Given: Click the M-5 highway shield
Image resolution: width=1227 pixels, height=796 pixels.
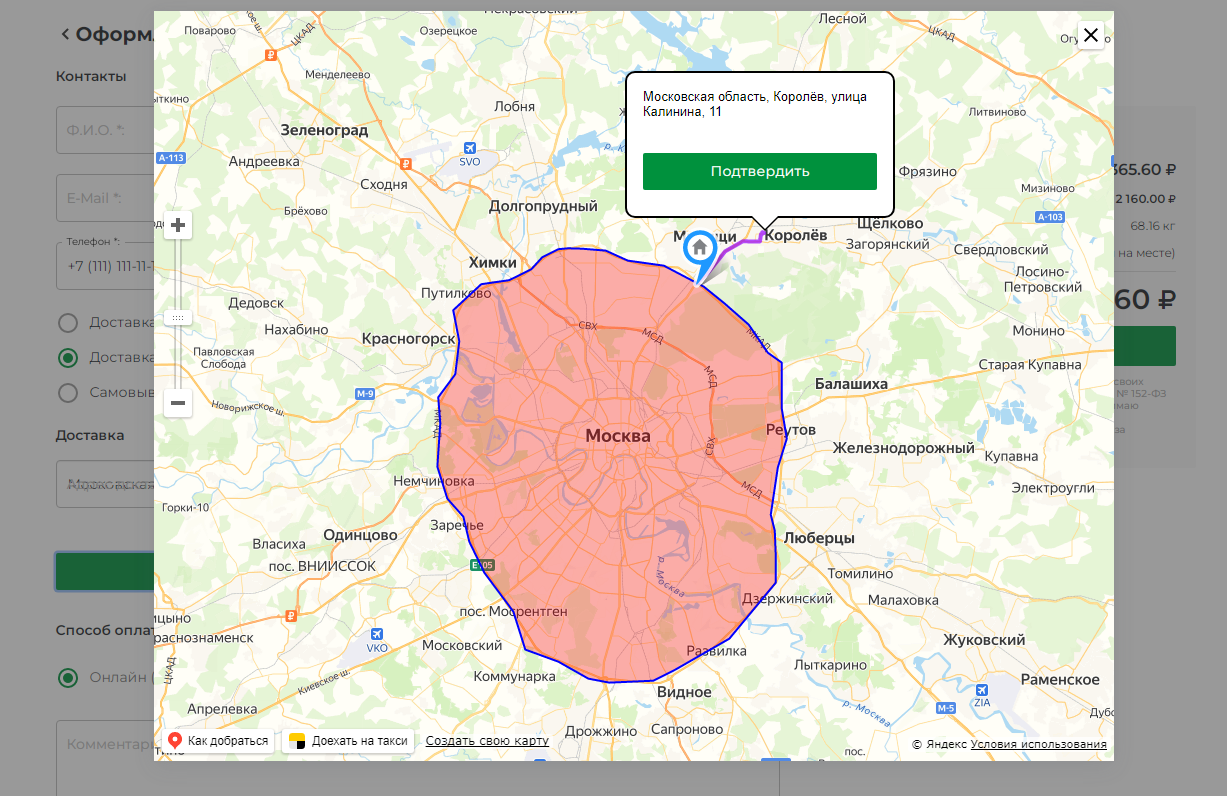Looking at the screenshot, I should pyautogui.click(x=945, y=708).
